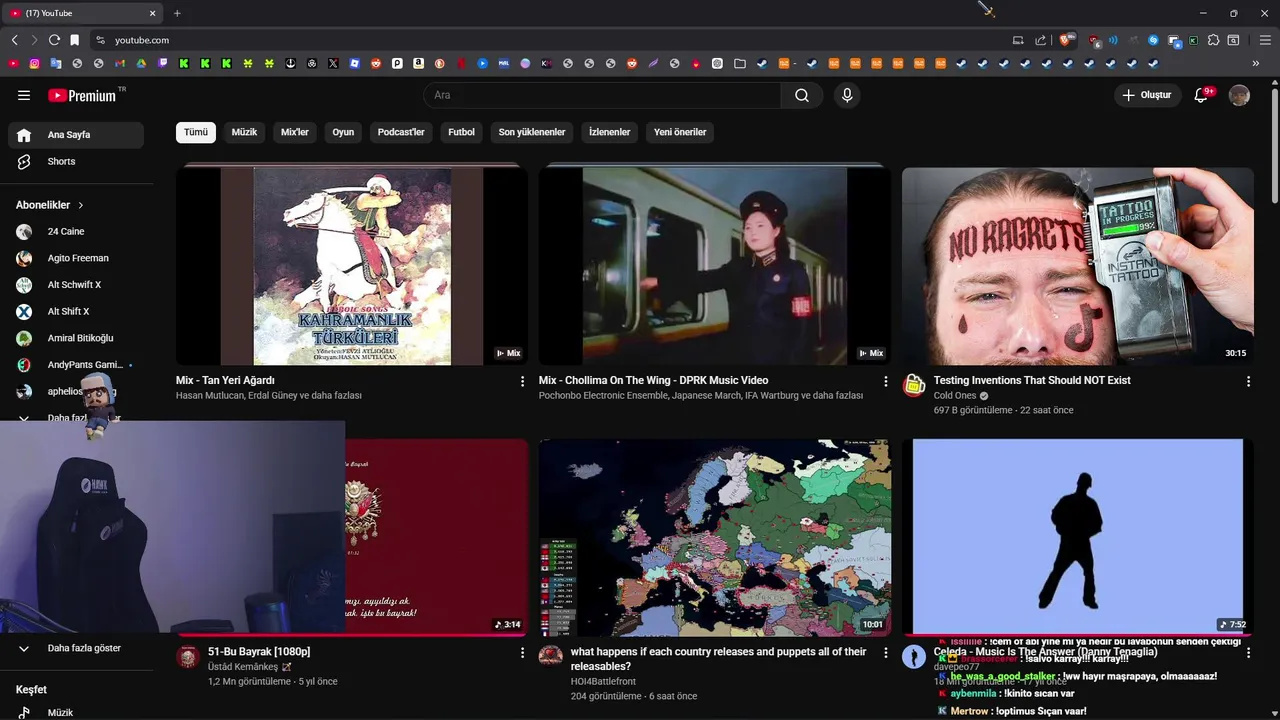
Task: Open Mix - Tan Yeri Ağardı thumbnail
Action: point(352,266)
